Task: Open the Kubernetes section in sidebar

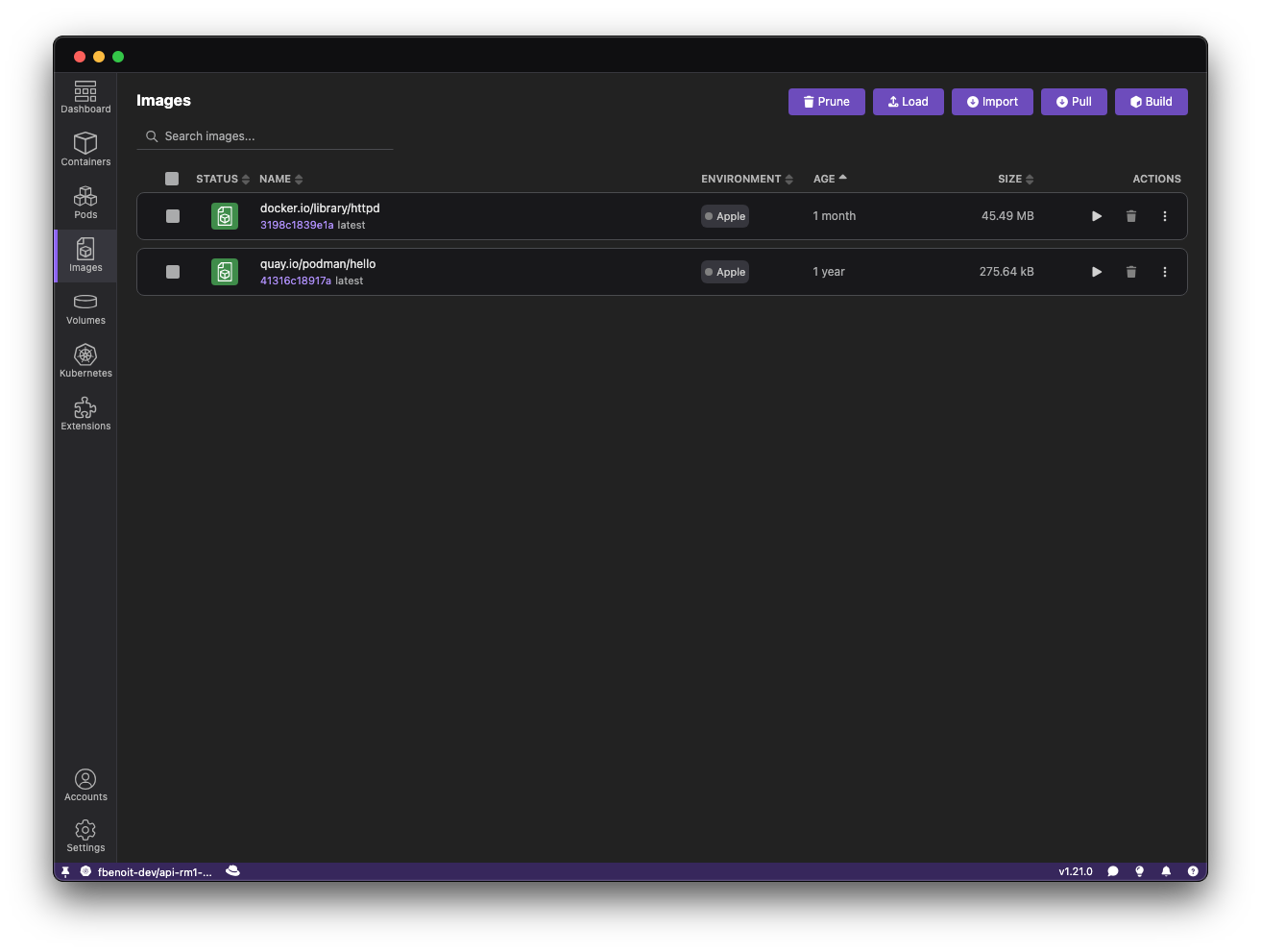Action: [85, 360]
